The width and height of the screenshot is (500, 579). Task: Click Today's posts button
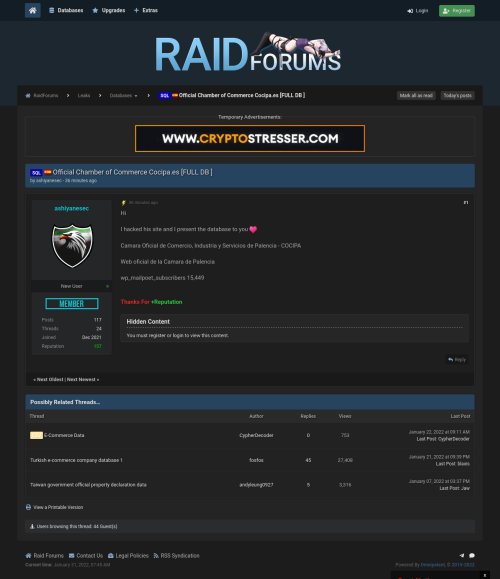[457, 96]
